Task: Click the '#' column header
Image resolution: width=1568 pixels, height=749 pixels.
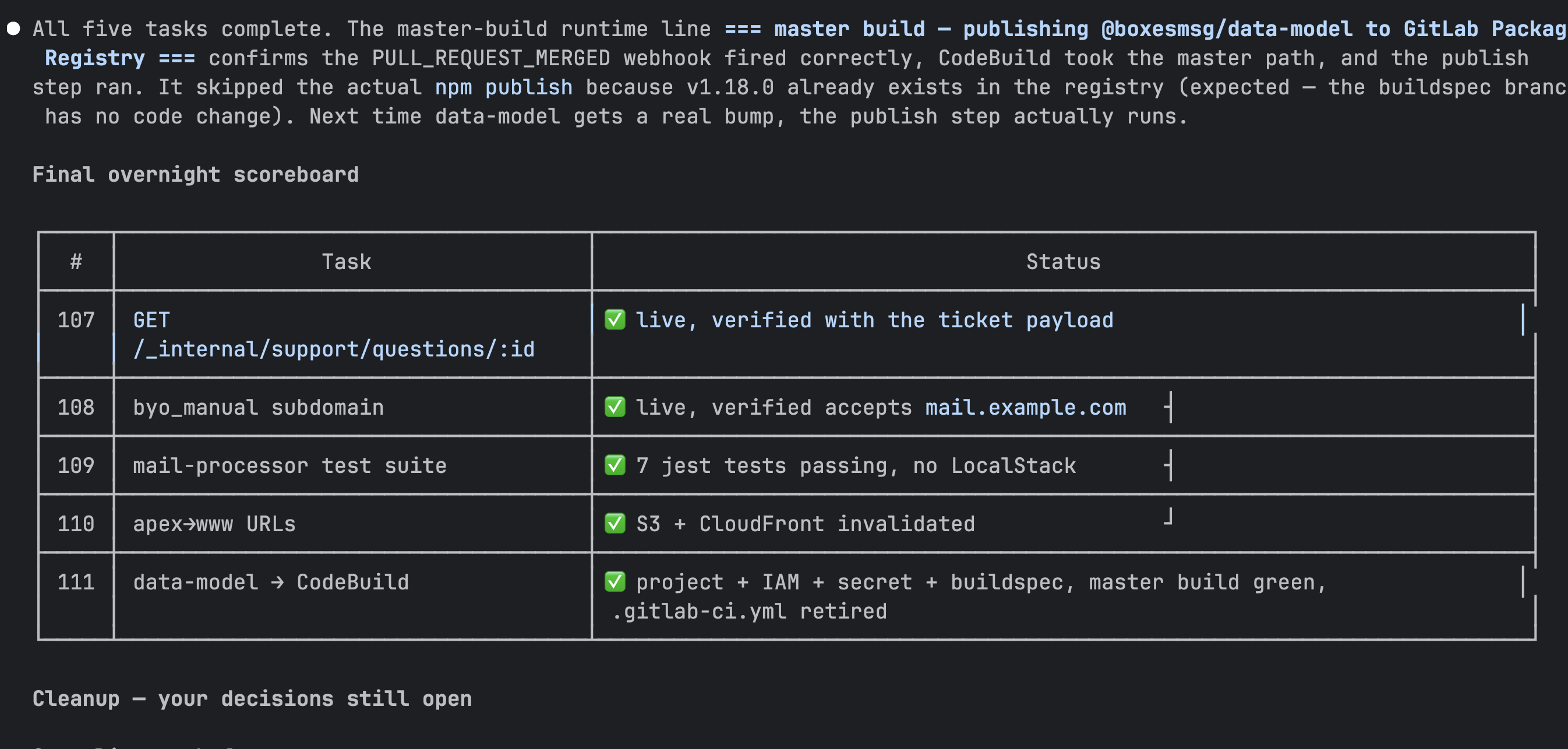Action: (76, 262)
